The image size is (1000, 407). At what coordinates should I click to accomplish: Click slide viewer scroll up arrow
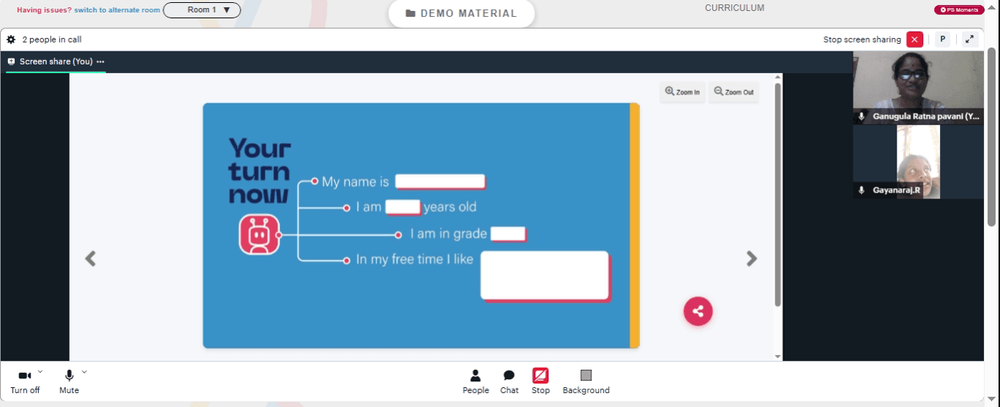click(777, 78)
